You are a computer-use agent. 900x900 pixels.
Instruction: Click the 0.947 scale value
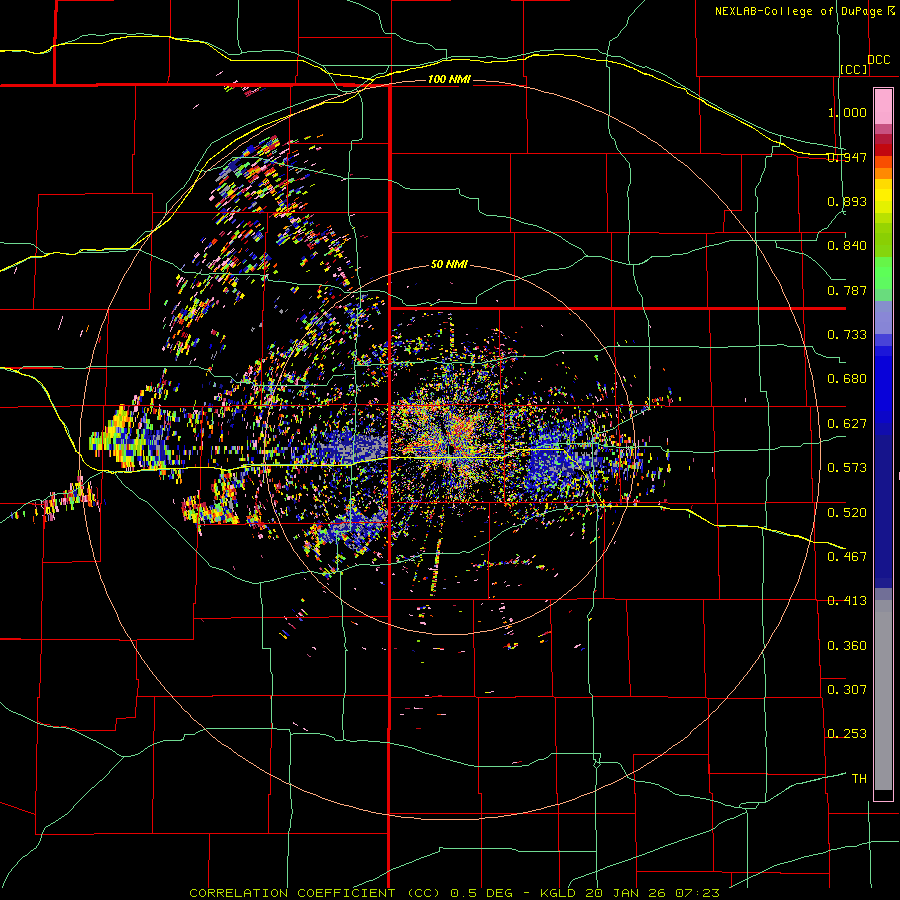tap(847, 157)
